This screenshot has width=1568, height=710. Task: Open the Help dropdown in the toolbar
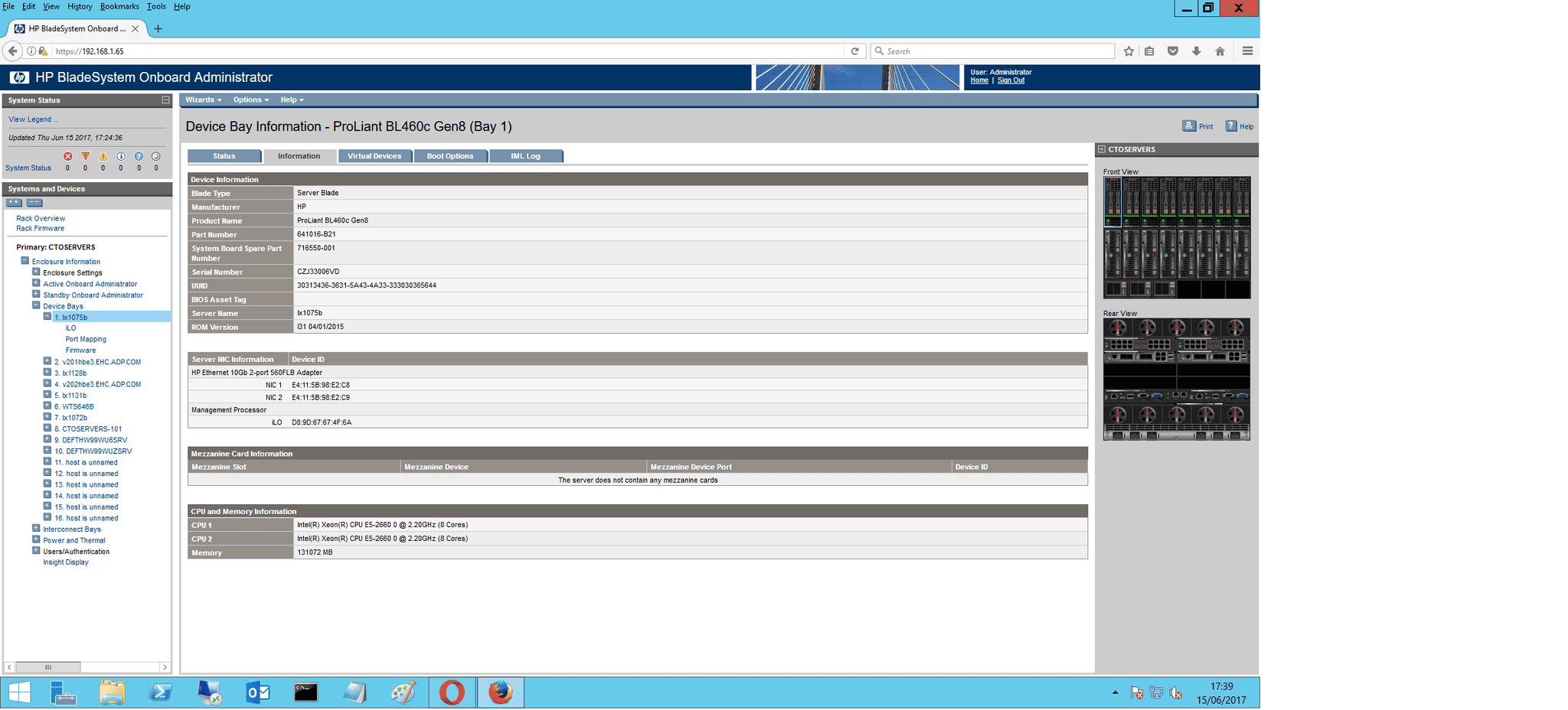point(292,100)
